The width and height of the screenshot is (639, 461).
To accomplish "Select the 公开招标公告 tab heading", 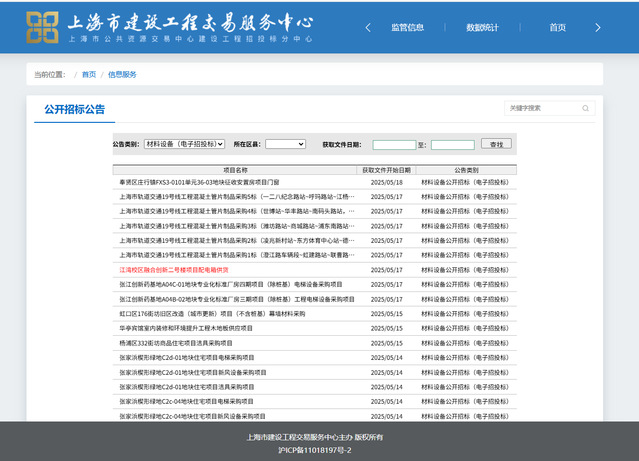I will tap(74, 109).
